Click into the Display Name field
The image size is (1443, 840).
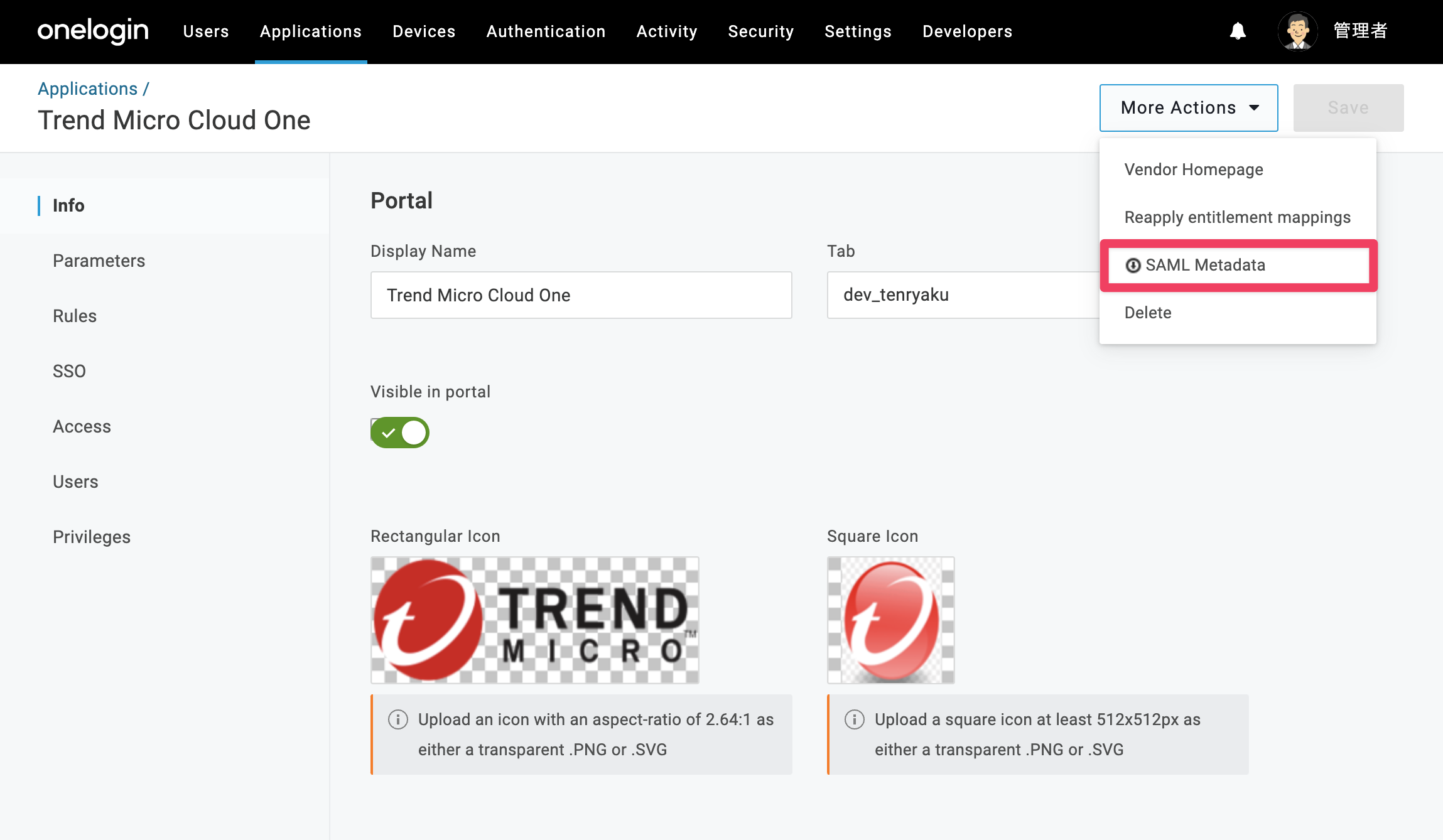[581, 295]
